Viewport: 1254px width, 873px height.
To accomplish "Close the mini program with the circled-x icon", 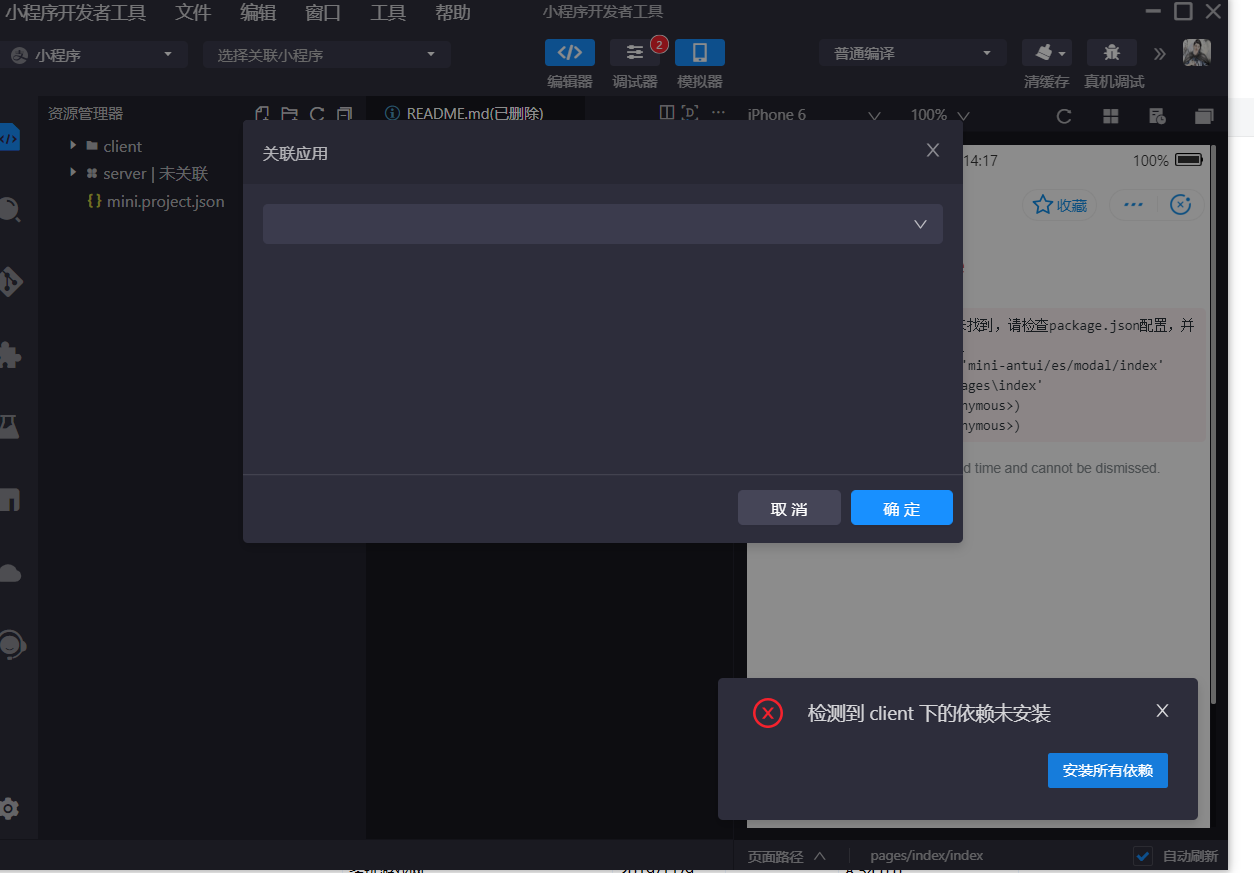I will pos(1181,204).
